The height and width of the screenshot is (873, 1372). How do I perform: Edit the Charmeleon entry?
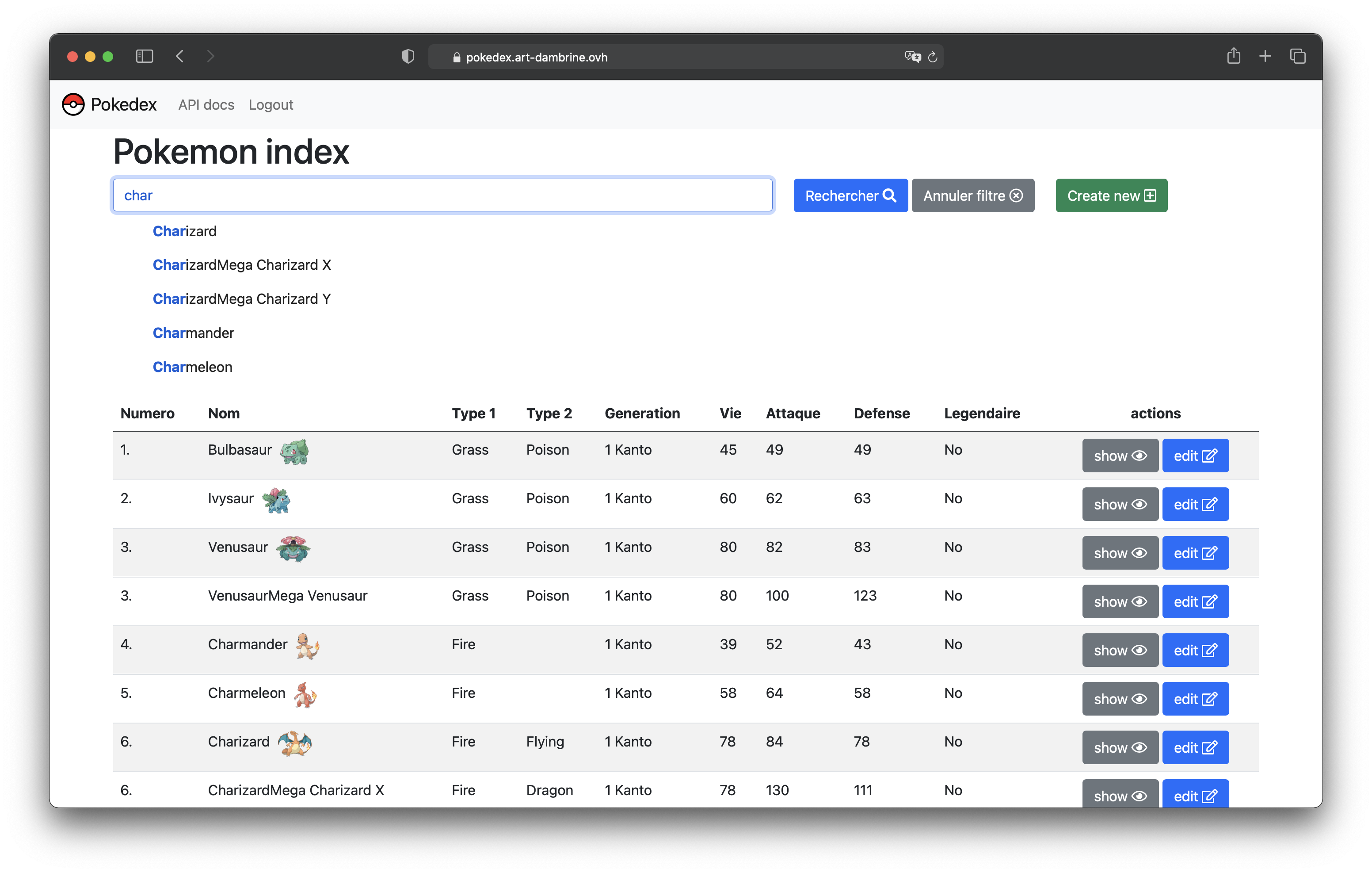1195,699
